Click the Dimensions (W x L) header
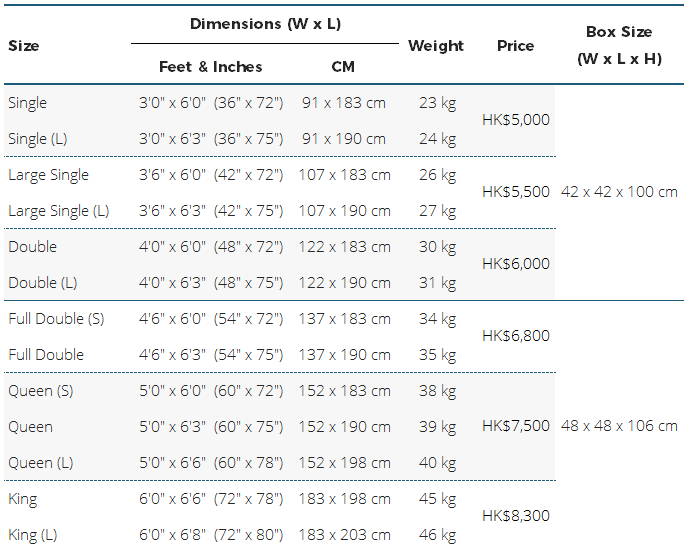689x557 pixels. tap(265, 24)
